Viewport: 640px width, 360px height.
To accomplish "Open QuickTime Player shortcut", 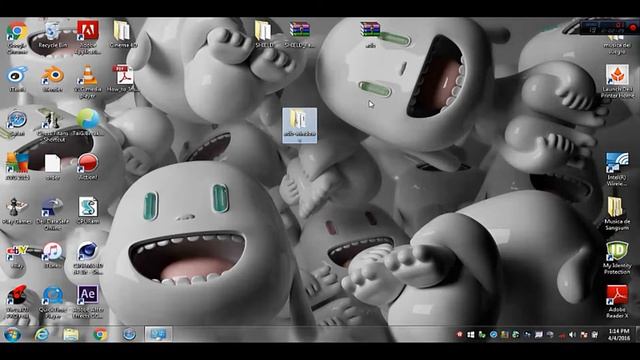I will point(52,302).
